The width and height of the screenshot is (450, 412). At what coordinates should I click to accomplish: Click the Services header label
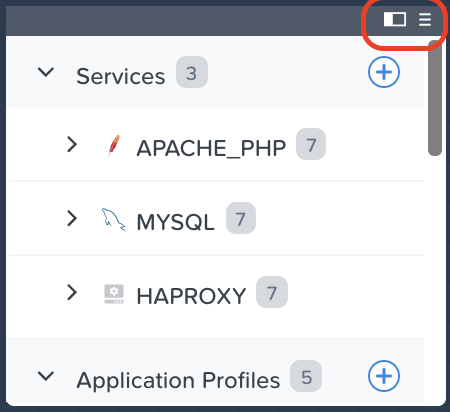[x=121, y=76]
